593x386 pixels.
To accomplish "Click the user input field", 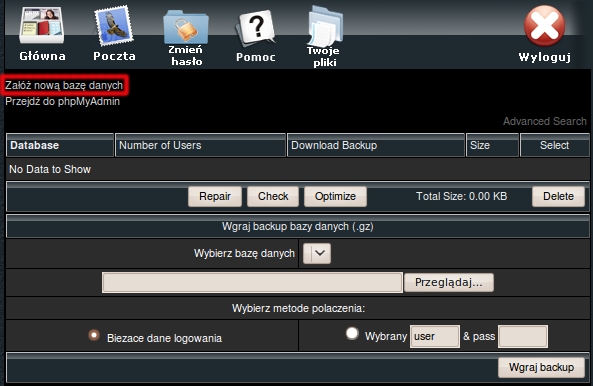I will pyautogui.click(x=435, y=336).
